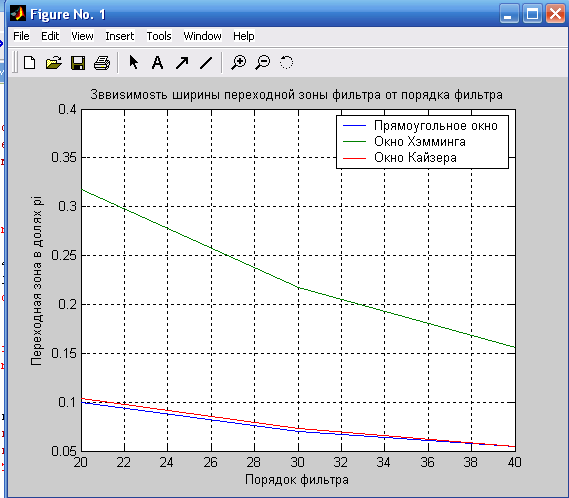Open the Window menu

pyautogui.click(x=202, y=36)
